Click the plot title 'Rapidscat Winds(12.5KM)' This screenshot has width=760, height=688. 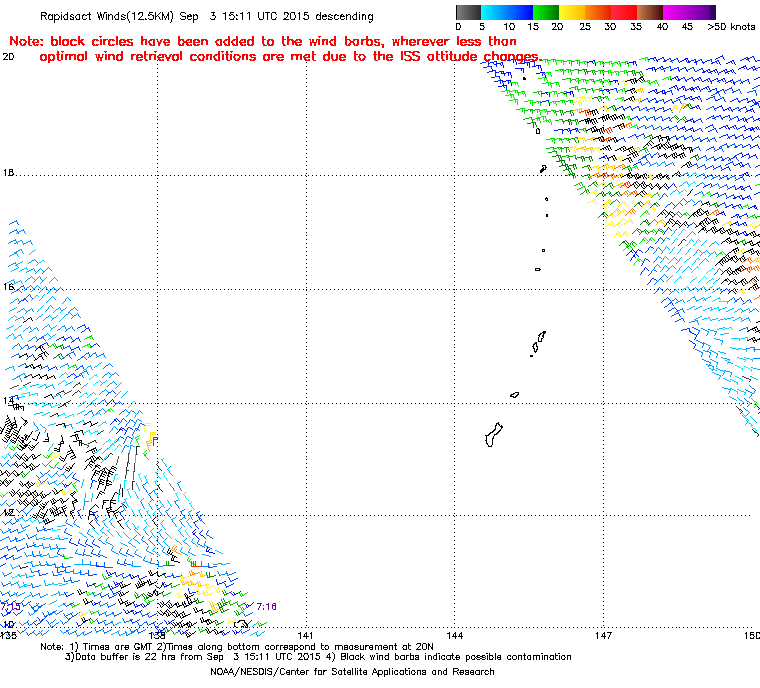107,16
